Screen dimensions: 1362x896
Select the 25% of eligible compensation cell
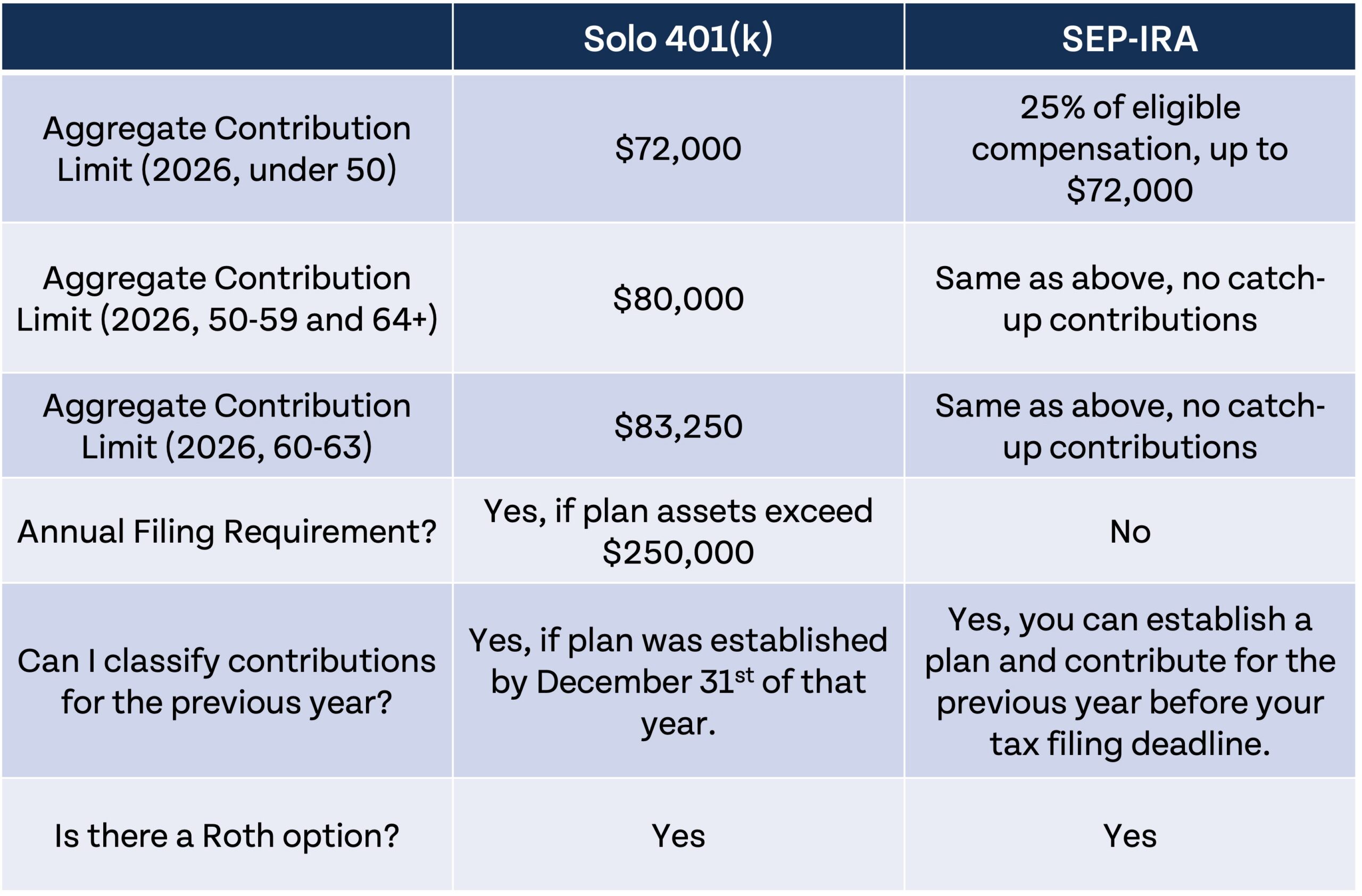[1130, 149]
